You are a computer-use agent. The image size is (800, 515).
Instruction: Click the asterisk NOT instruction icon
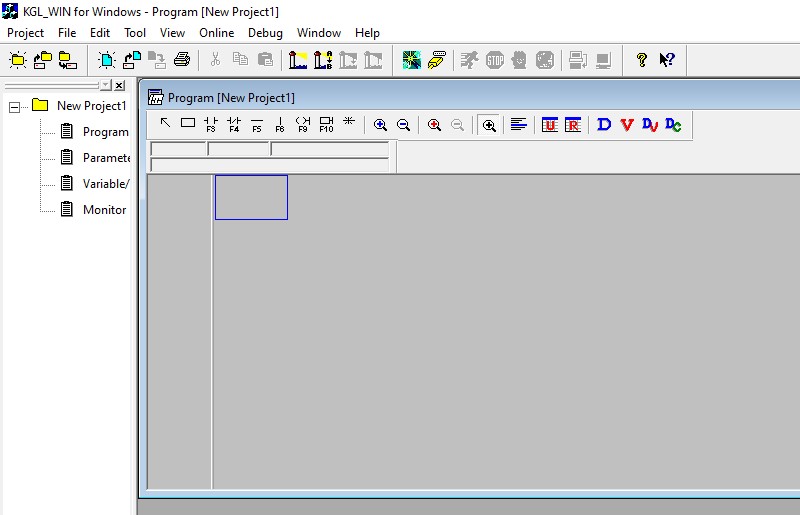tap(349, 122)
